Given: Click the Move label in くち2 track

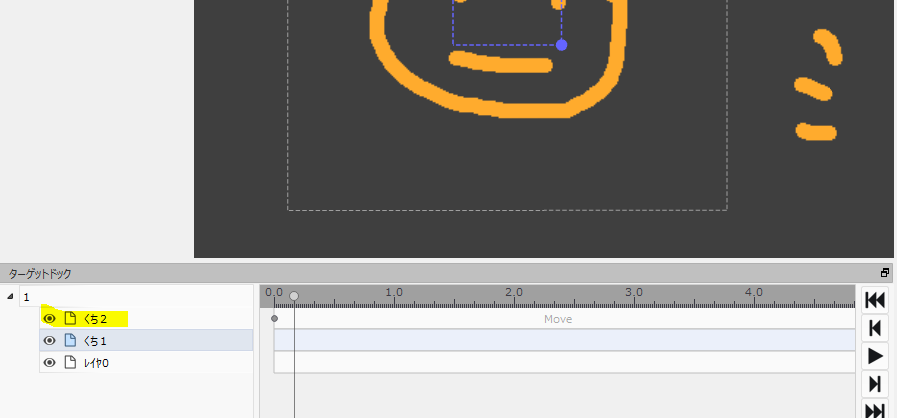Looking at the screenshot, I should click(558, 319).
